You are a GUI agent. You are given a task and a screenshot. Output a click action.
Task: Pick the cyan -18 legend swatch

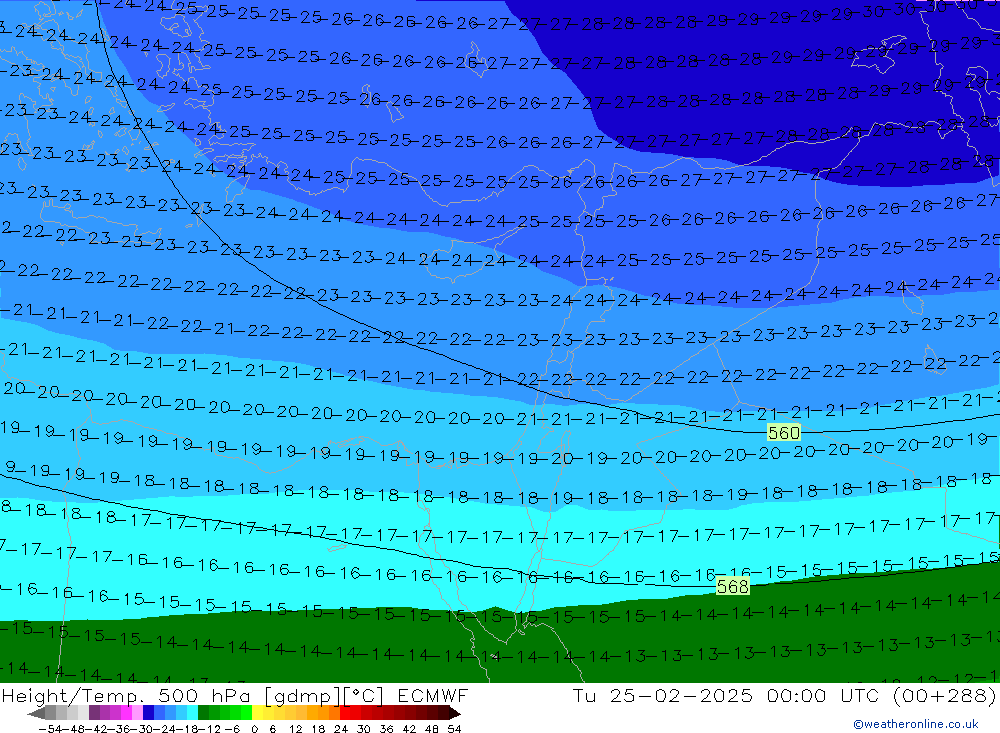point(192,713)
